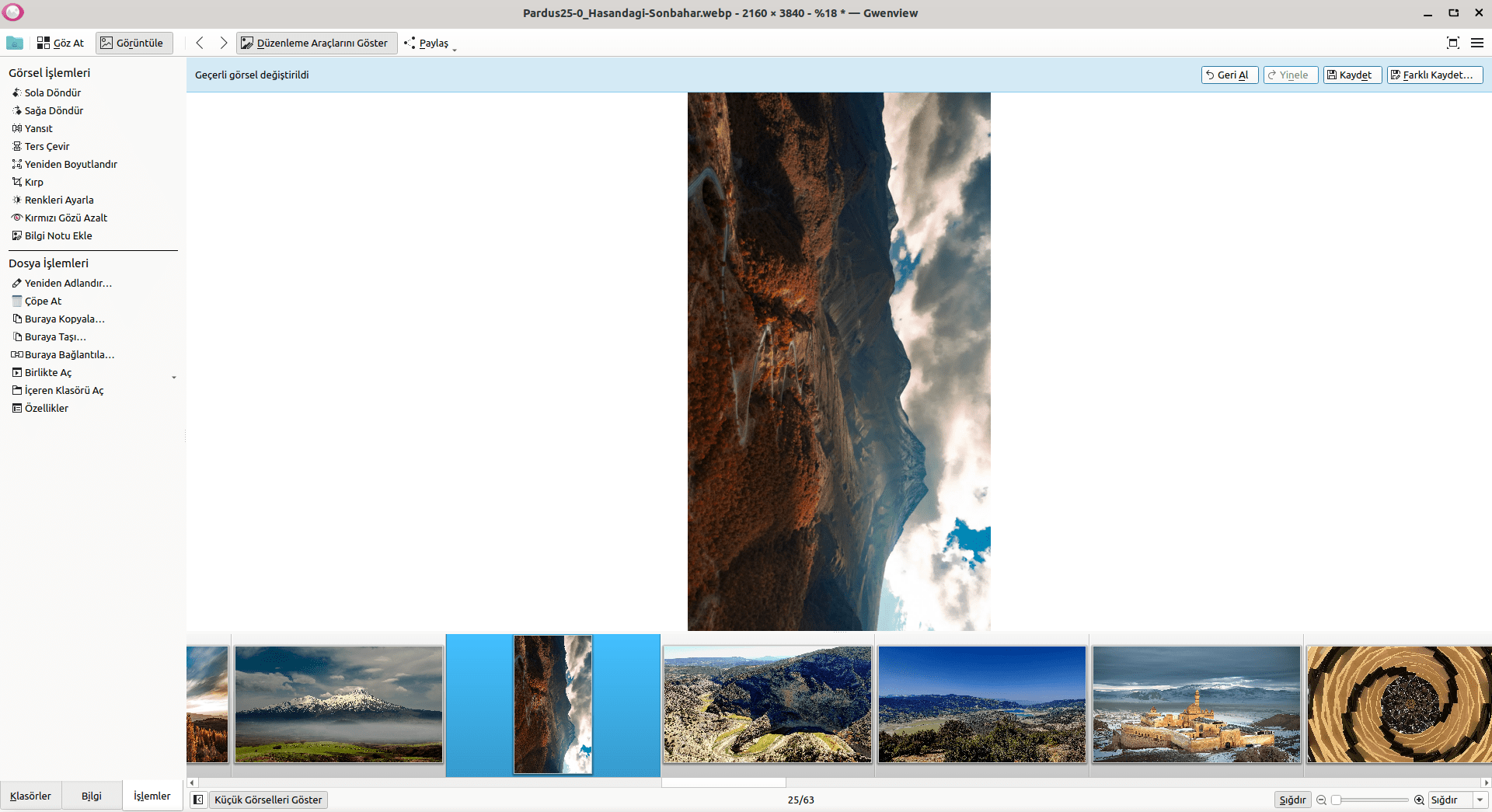Viewport: 1492px width, 812px height.
Task: Open the zoom level combo box arrow
Action: pyautogui.click(x=1480, y=800)
